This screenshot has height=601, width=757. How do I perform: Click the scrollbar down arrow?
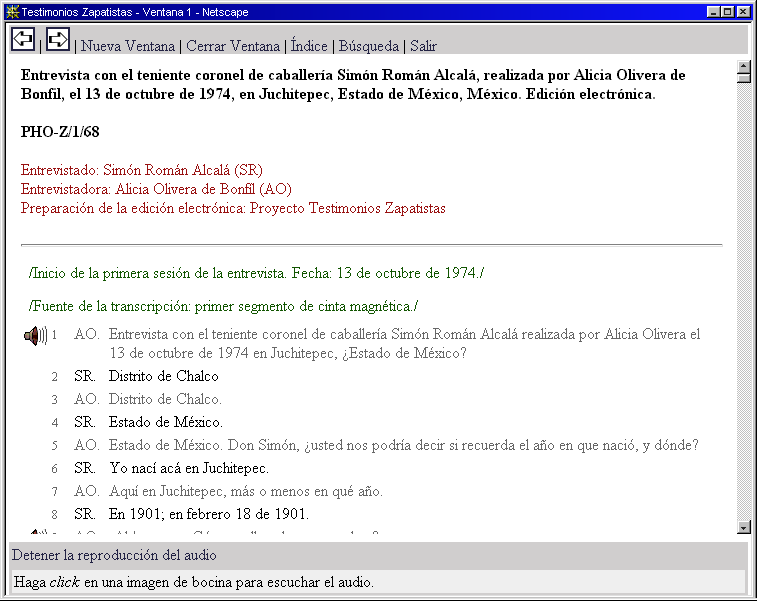(x=743, y=527)
